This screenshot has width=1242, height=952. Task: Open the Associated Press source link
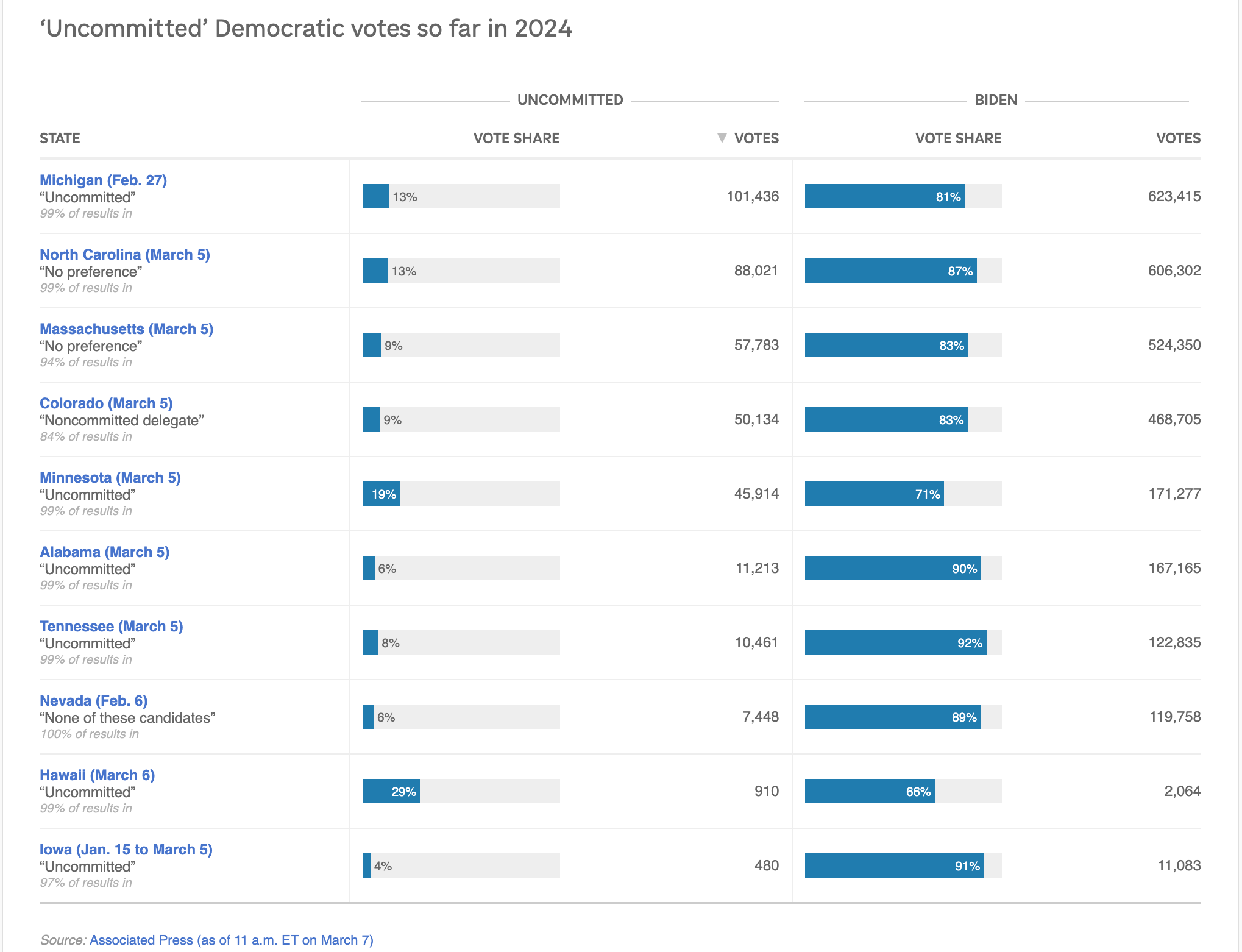point(232,940)
